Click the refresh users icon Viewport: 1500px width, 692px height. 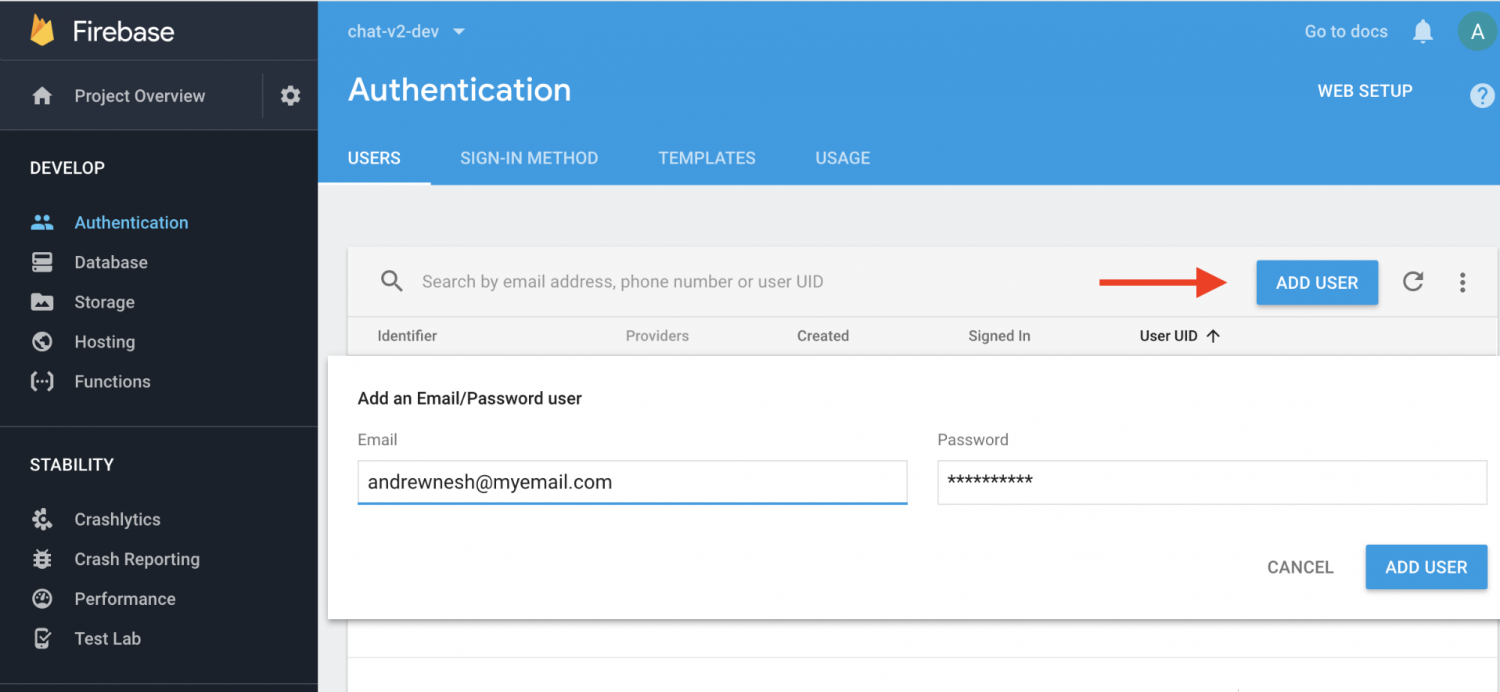pos(1412,282)
